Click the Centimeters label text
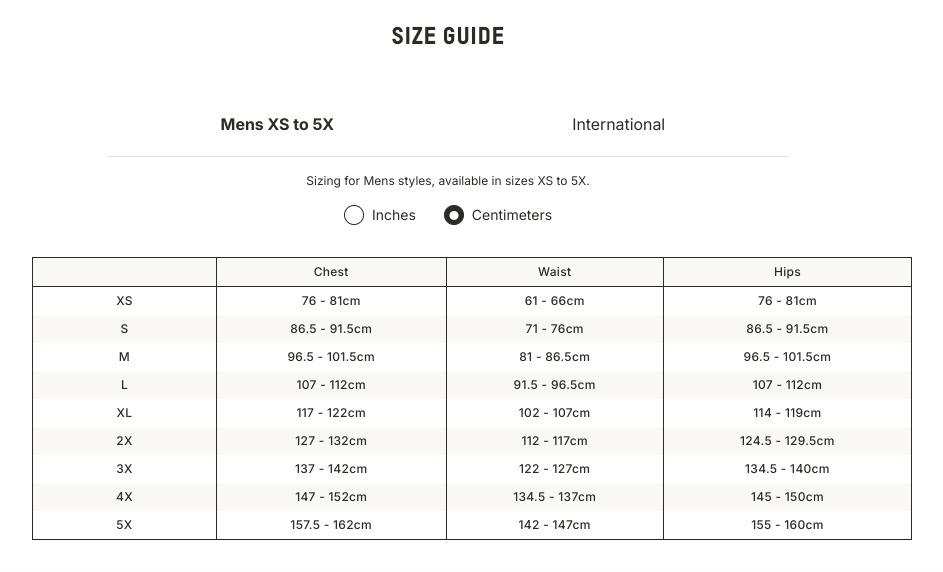943x572 pixels. (512, 215)
